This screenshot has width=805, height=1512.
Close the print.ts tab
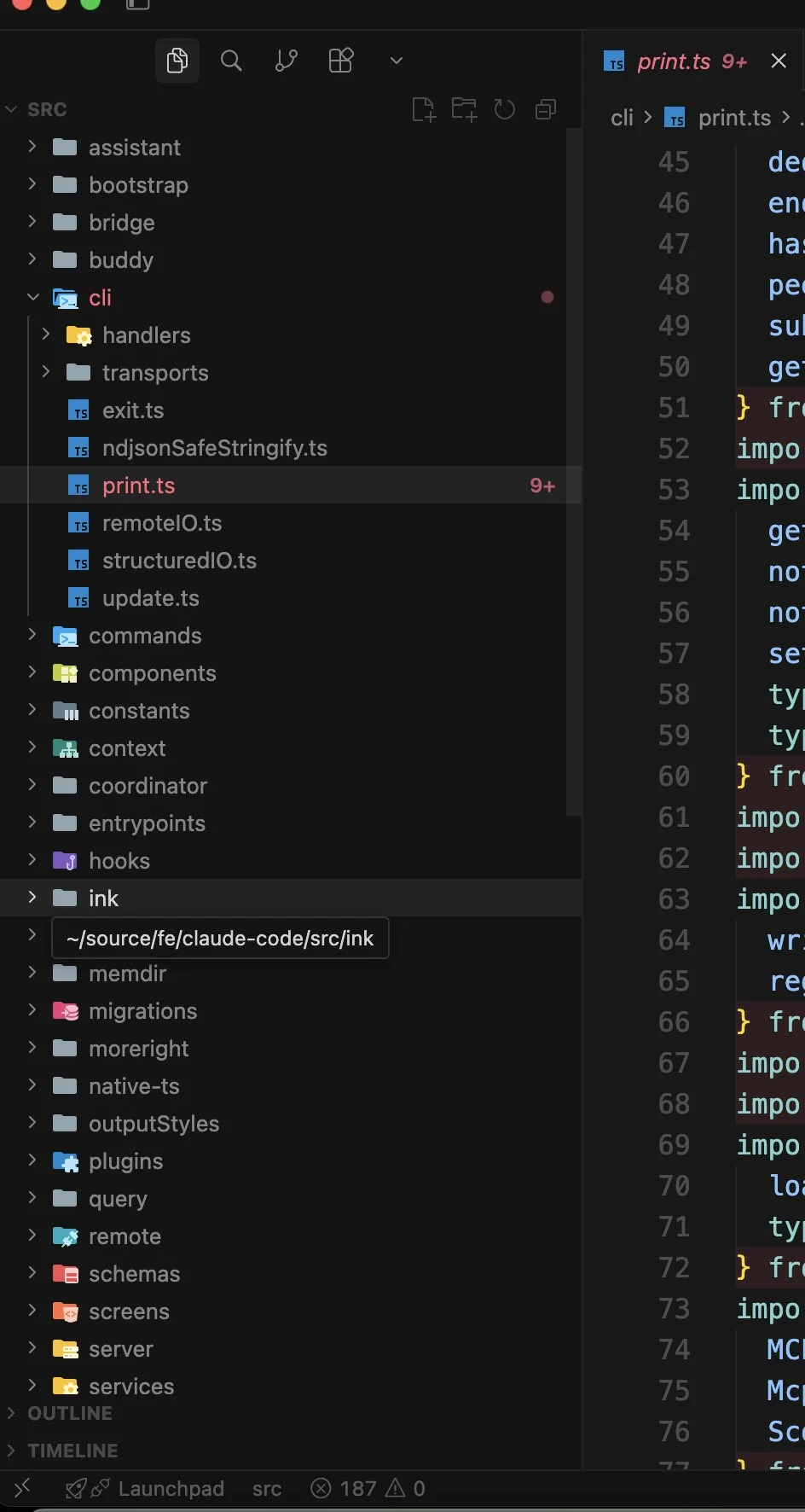point(778,61)
